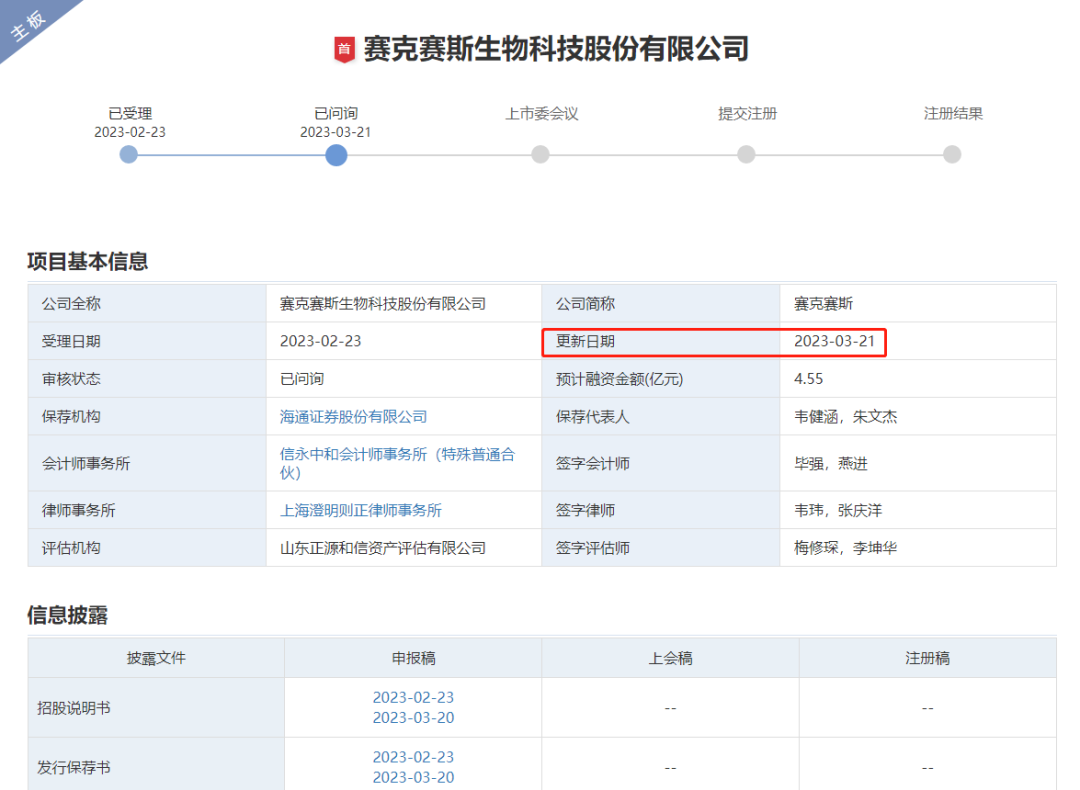Click the 披露文件 column header
The width and height of the screenshot is (1080, 790).
pyautogui.click(x=156, y=658)
